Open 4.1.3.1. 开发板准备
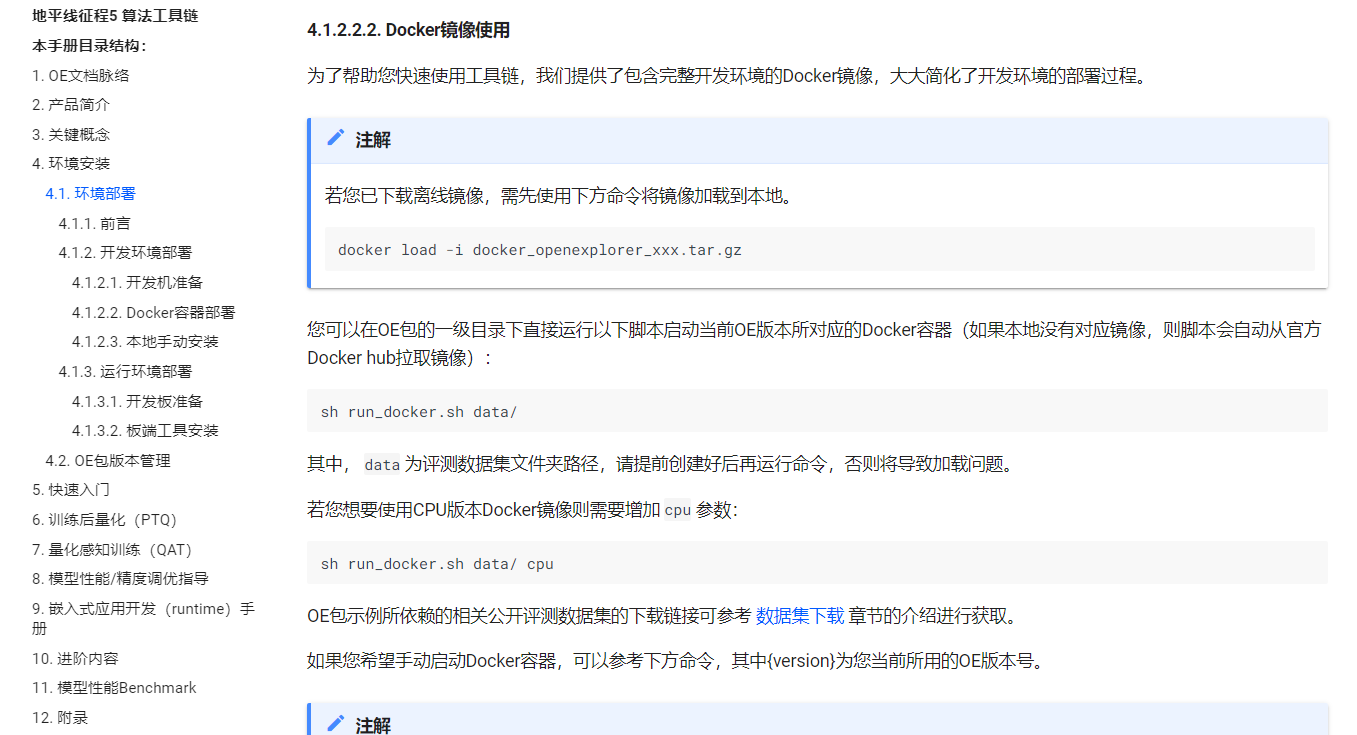This screenshot has height=735, width=1357. (x=137, y=401)
